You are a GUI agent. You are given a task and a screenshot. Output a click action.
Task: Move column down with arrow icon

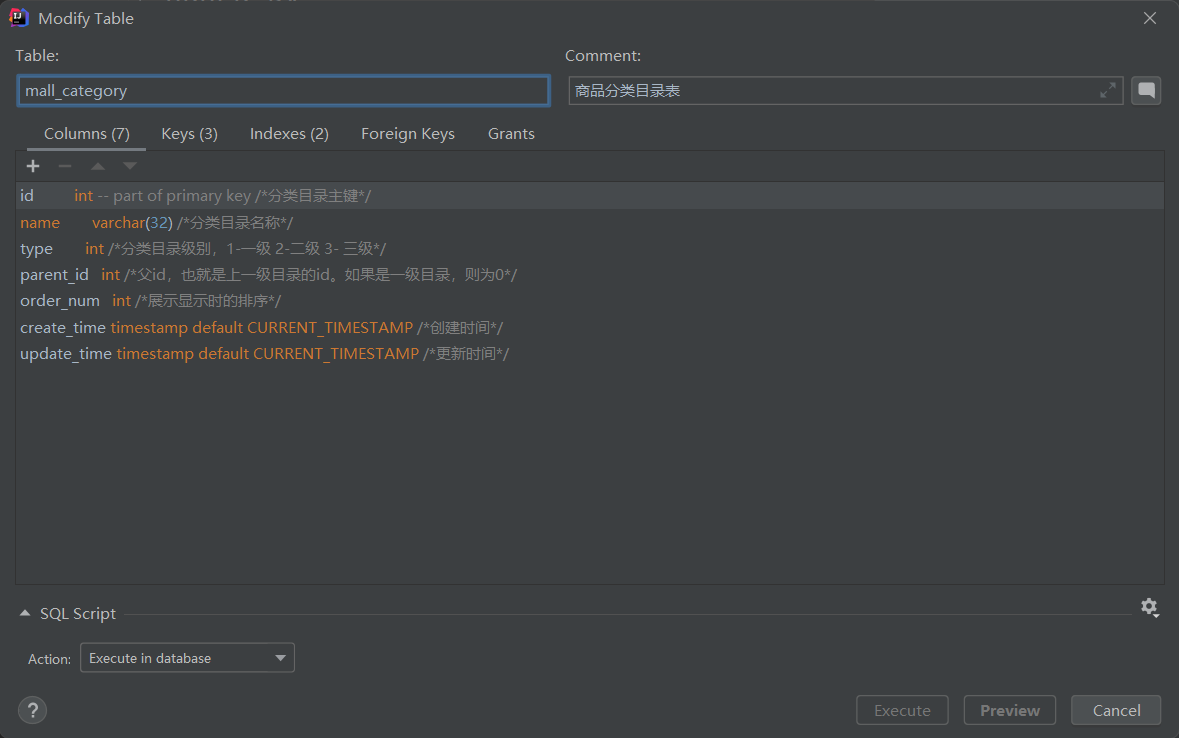point(130,166)
